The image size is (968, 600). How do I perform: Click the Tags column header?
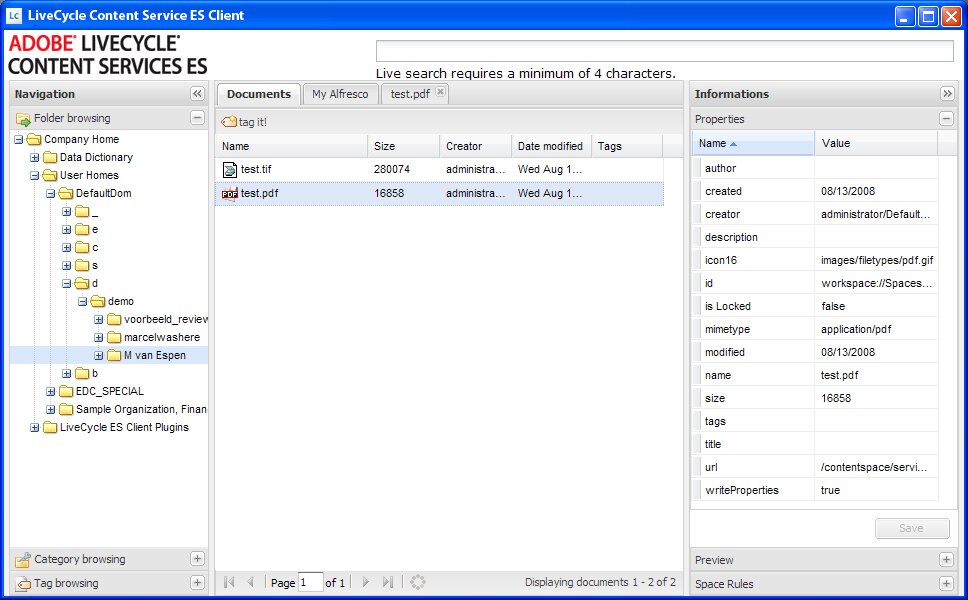click(x=627, y=146)
